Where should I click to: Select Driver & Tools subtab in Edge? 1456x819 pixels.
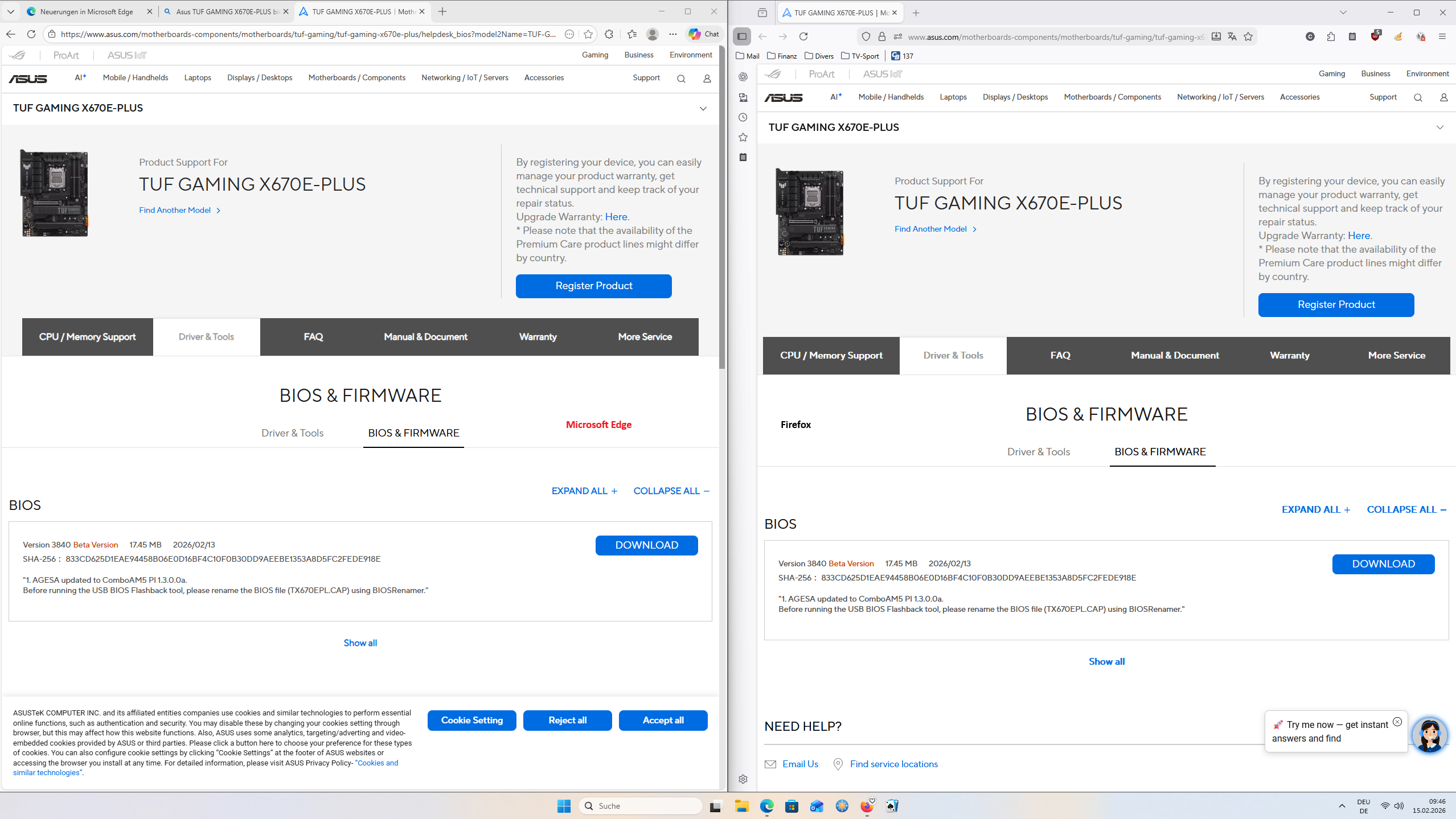292,433
